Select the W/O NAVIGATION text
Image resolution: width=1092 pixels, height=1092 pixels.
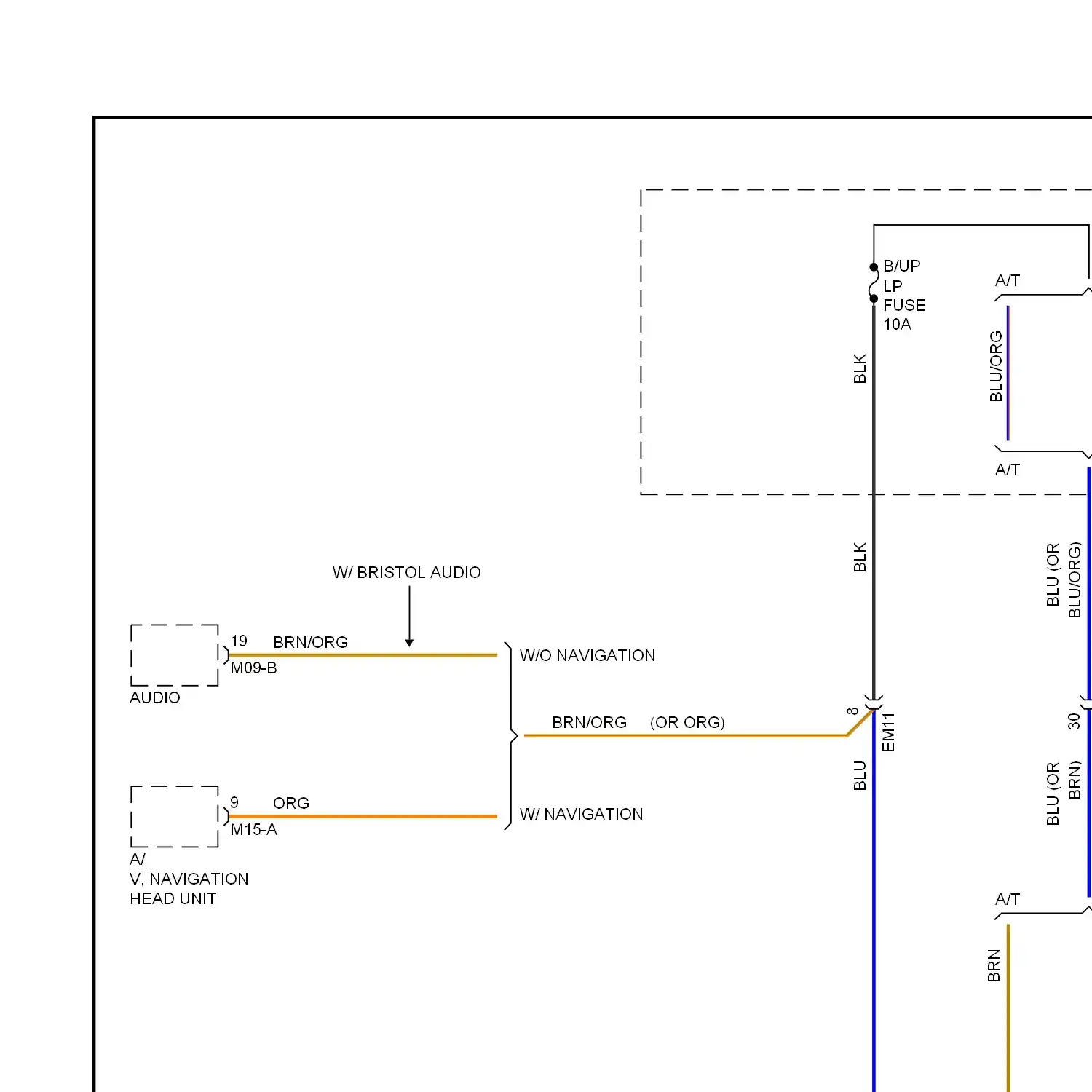point(587,655)
